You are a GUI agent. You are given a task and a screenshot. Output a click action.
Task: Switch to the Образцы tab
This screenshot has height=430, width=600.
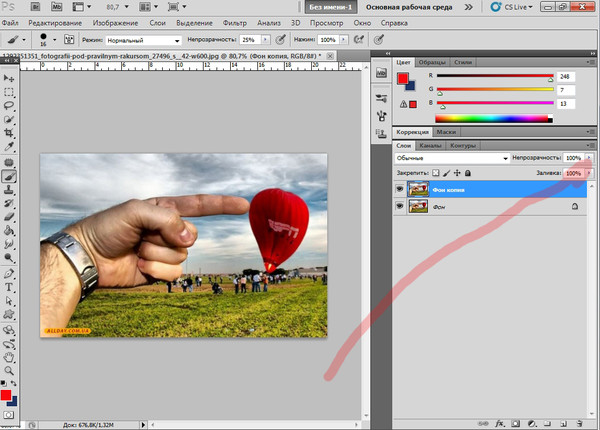(x=432, y=62)
